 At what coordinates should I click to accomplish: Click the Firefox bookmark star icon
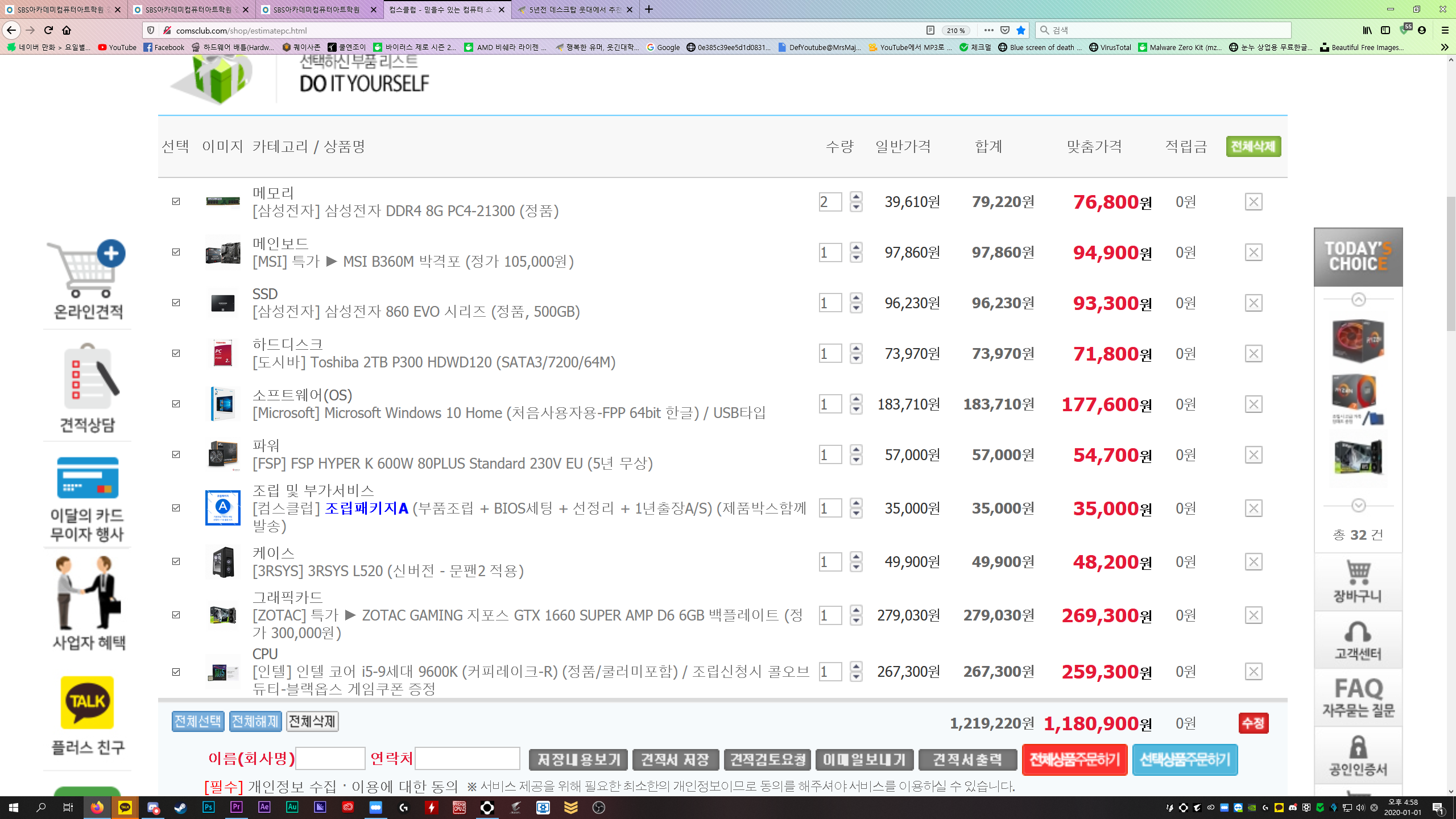click(1021, 30)
